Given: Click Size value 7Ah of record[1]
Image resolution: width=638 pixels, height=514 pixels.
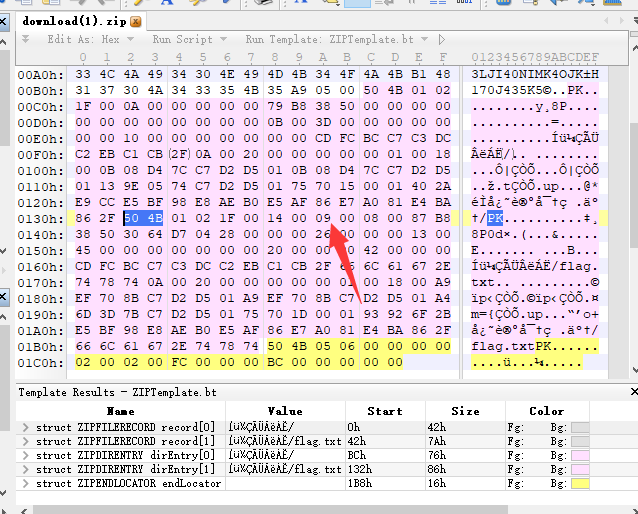Looking at the screenshot, I should click(x=437, y=441).
